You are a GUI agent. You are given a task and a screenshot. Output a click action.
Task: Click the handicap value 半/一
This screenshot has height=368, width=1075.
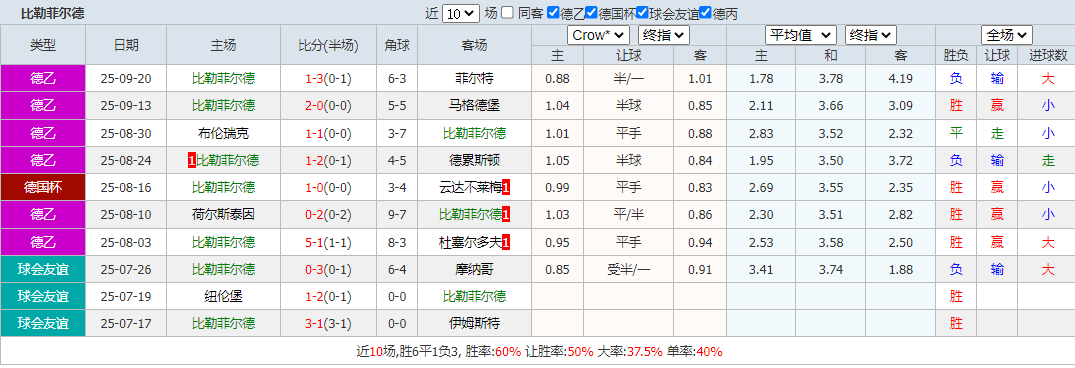click(x=629, y=79)
